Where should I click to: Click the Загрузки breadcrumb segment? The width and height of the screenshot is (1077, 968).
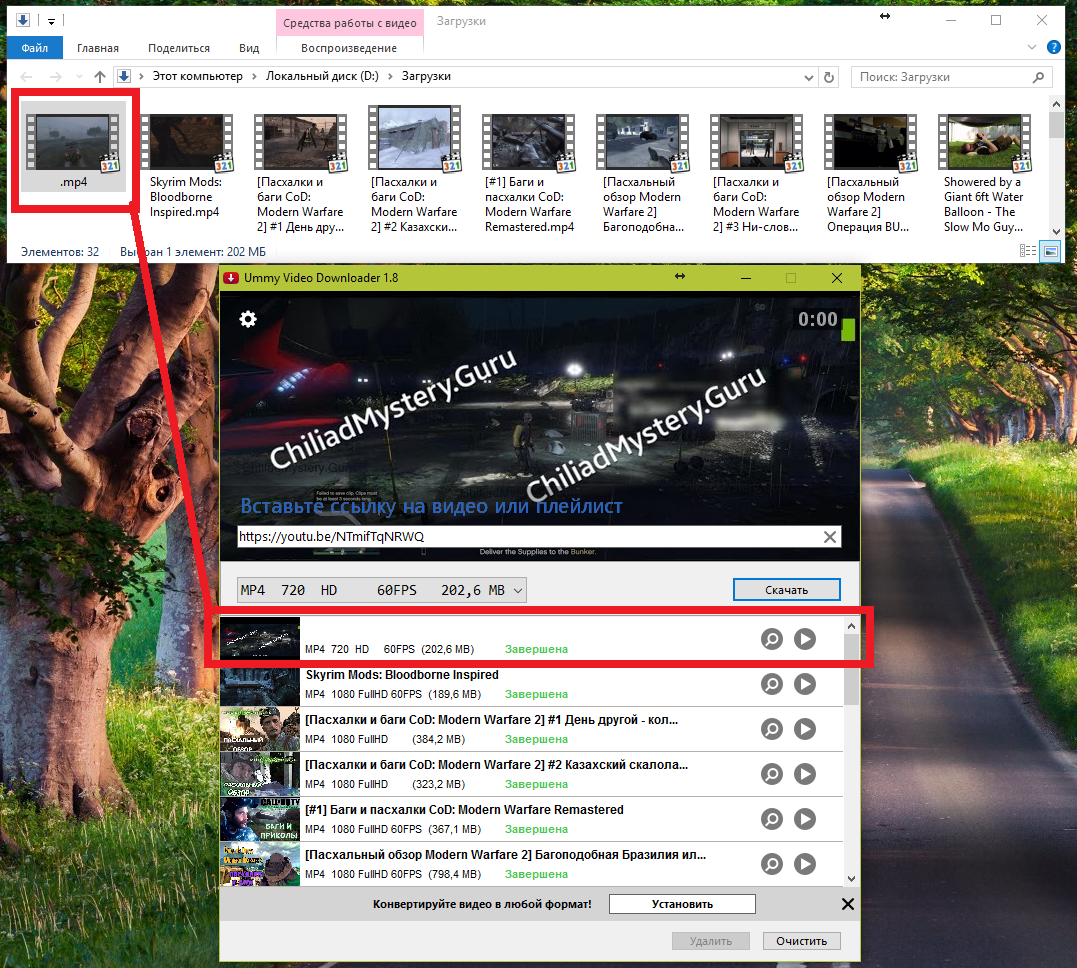pyautogui.click(x=426, y=76)
